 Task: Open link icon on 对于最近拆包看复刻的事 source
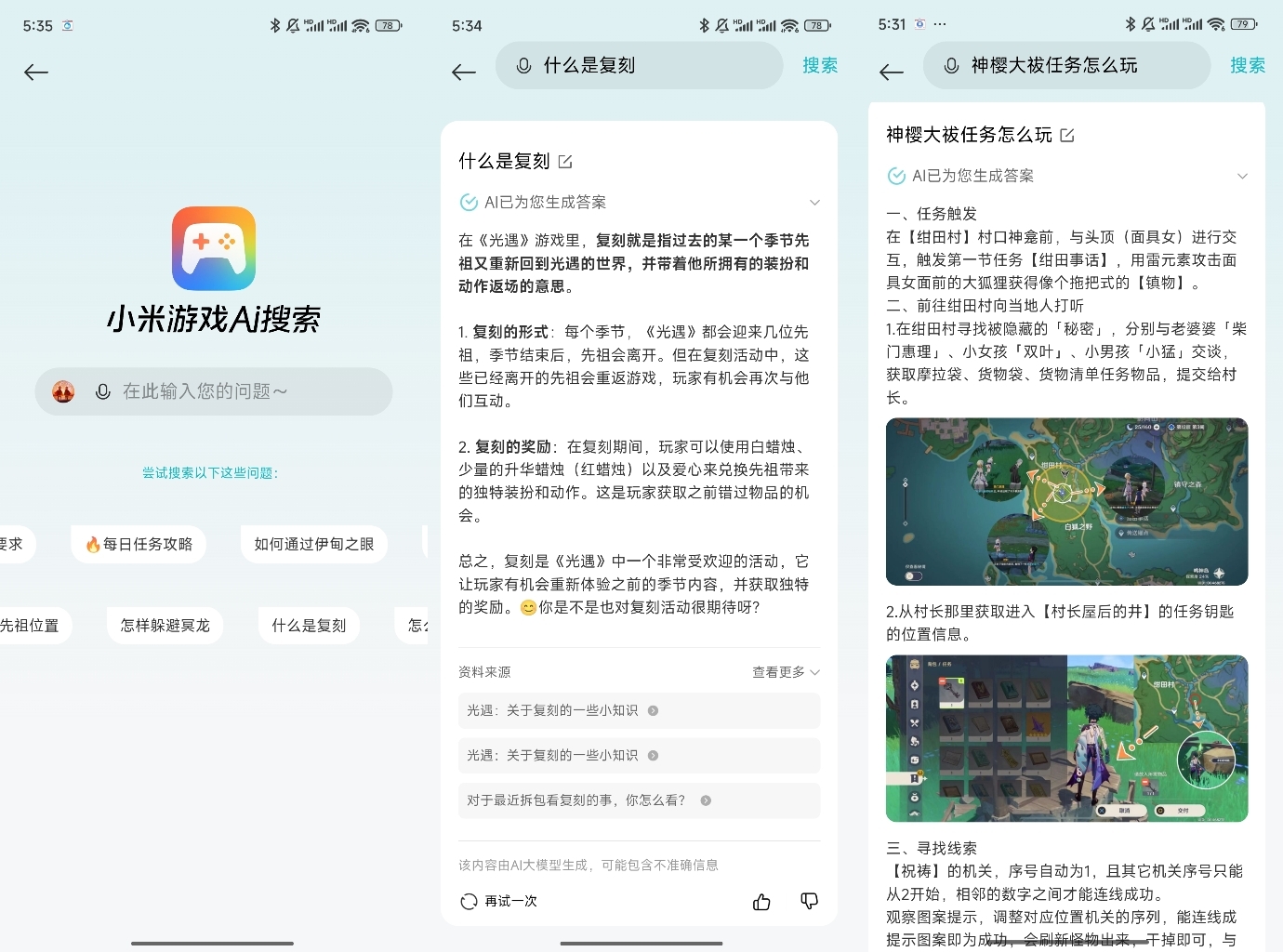click(706, 800)
